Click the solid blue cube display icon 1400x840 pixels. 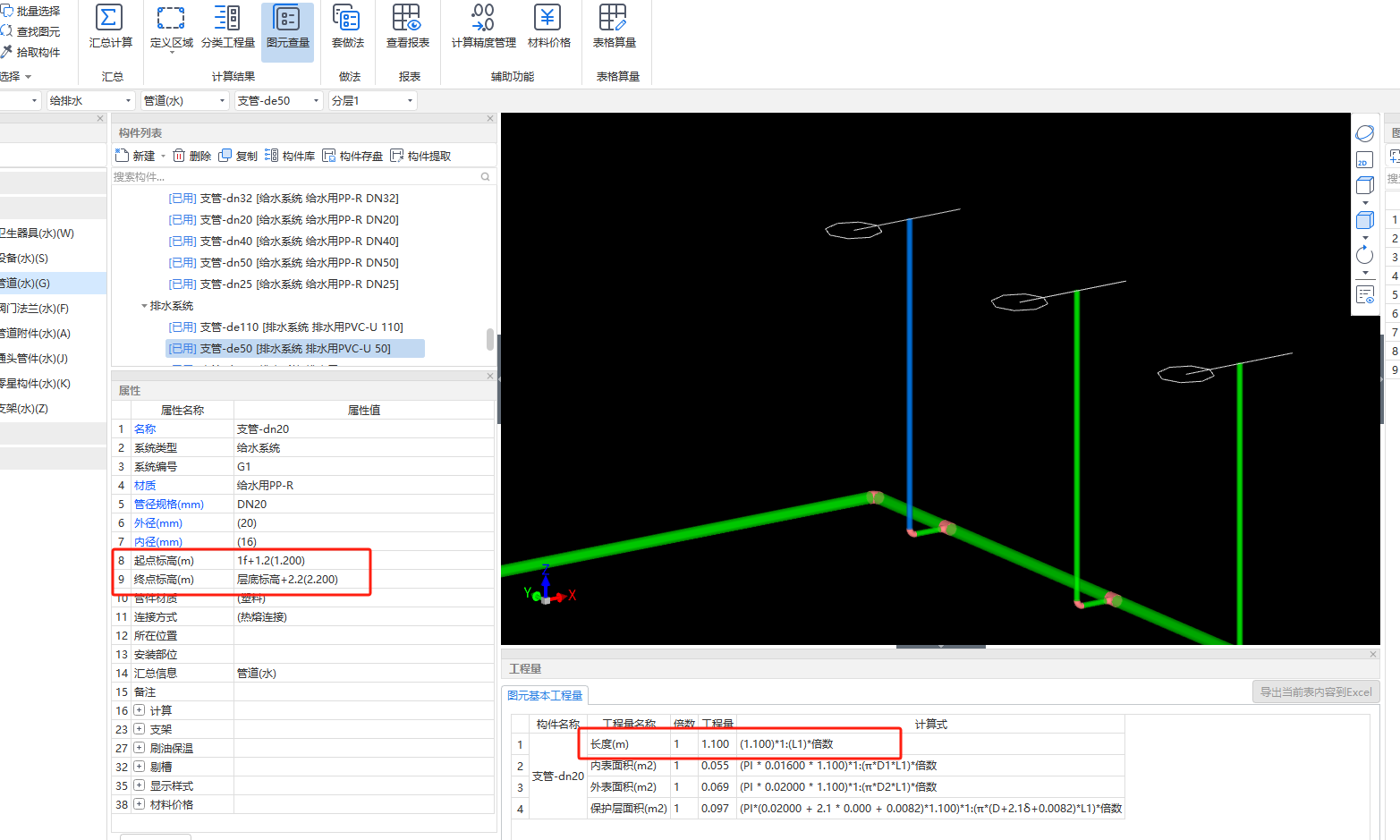(1364, 220)
